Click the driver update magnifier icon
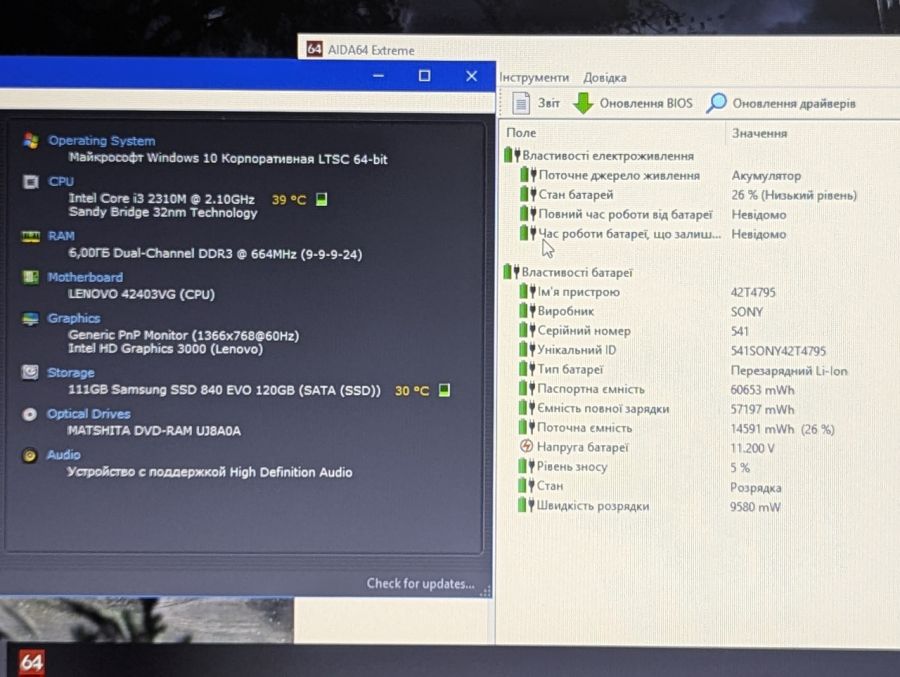Image resolution: width=900 pixels, height=677 pixels. [x=716, y=103]
